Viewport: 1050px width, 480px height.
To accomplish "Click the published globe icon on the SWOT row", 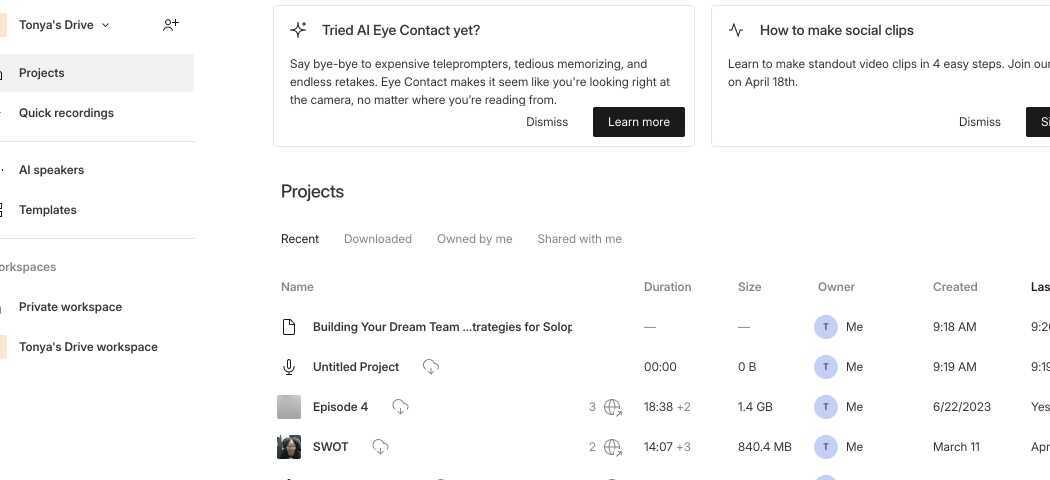I will pos(613,447).
